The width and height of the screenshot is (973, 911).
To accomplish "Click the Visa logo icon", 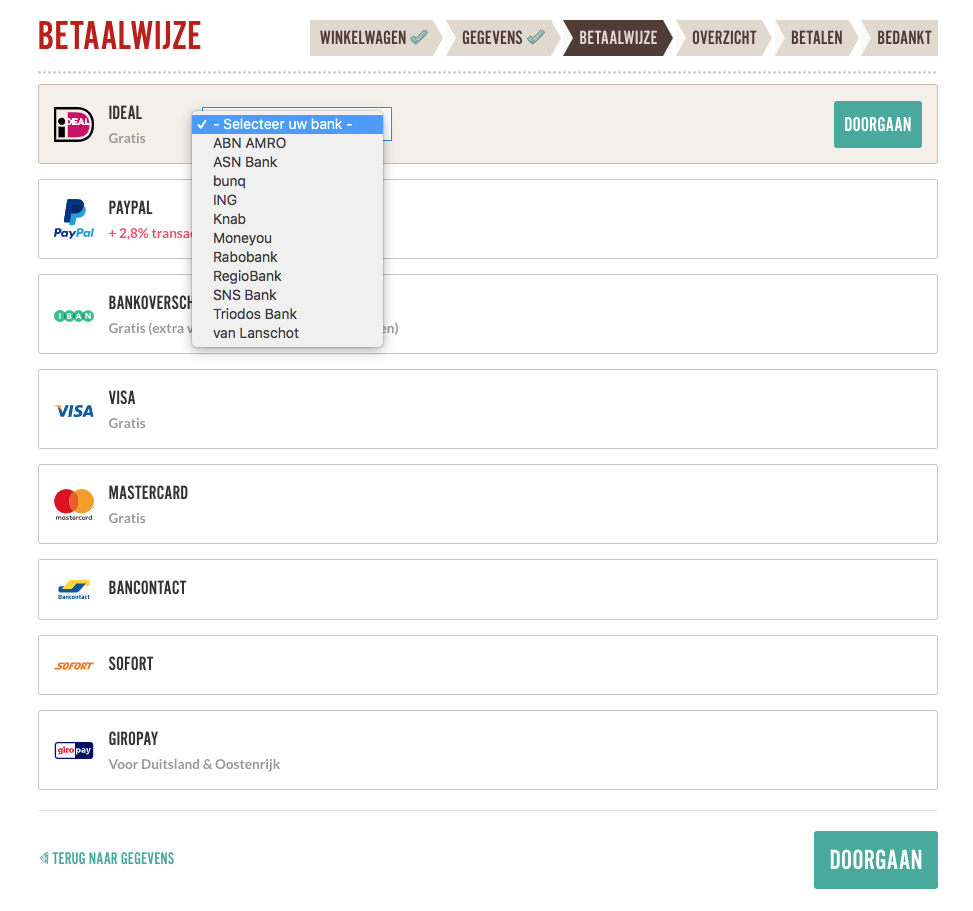I will (74, 411).
